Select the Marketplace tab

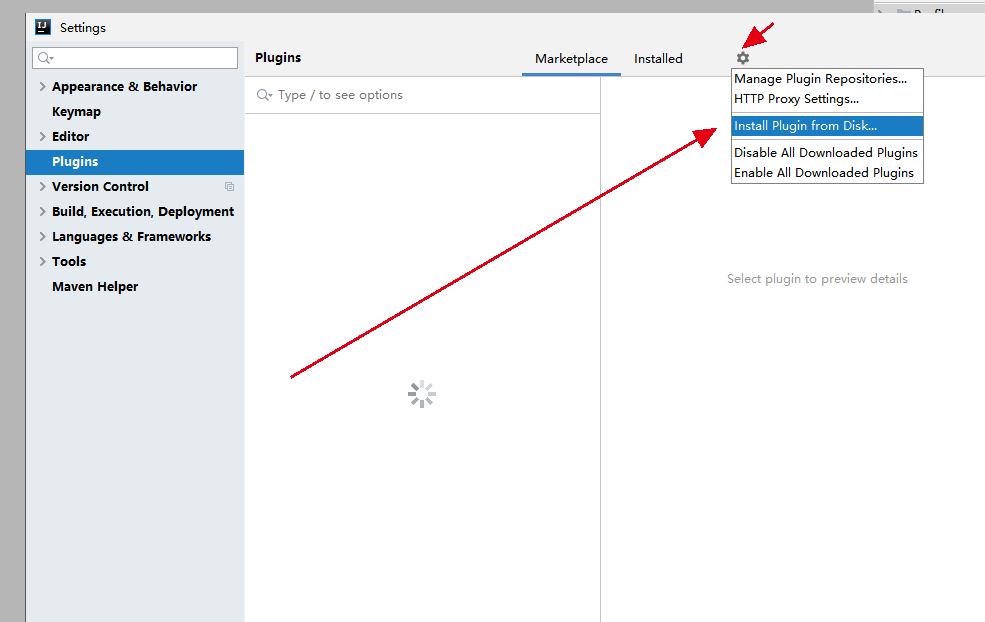(x=571, y=58)
